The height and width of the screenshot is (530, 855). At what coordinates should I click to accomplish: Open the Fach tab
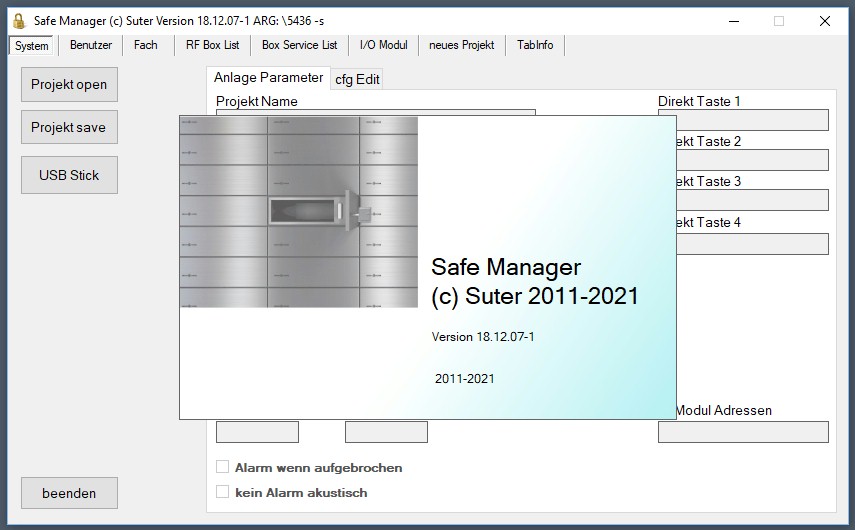[x=146, y=45]
